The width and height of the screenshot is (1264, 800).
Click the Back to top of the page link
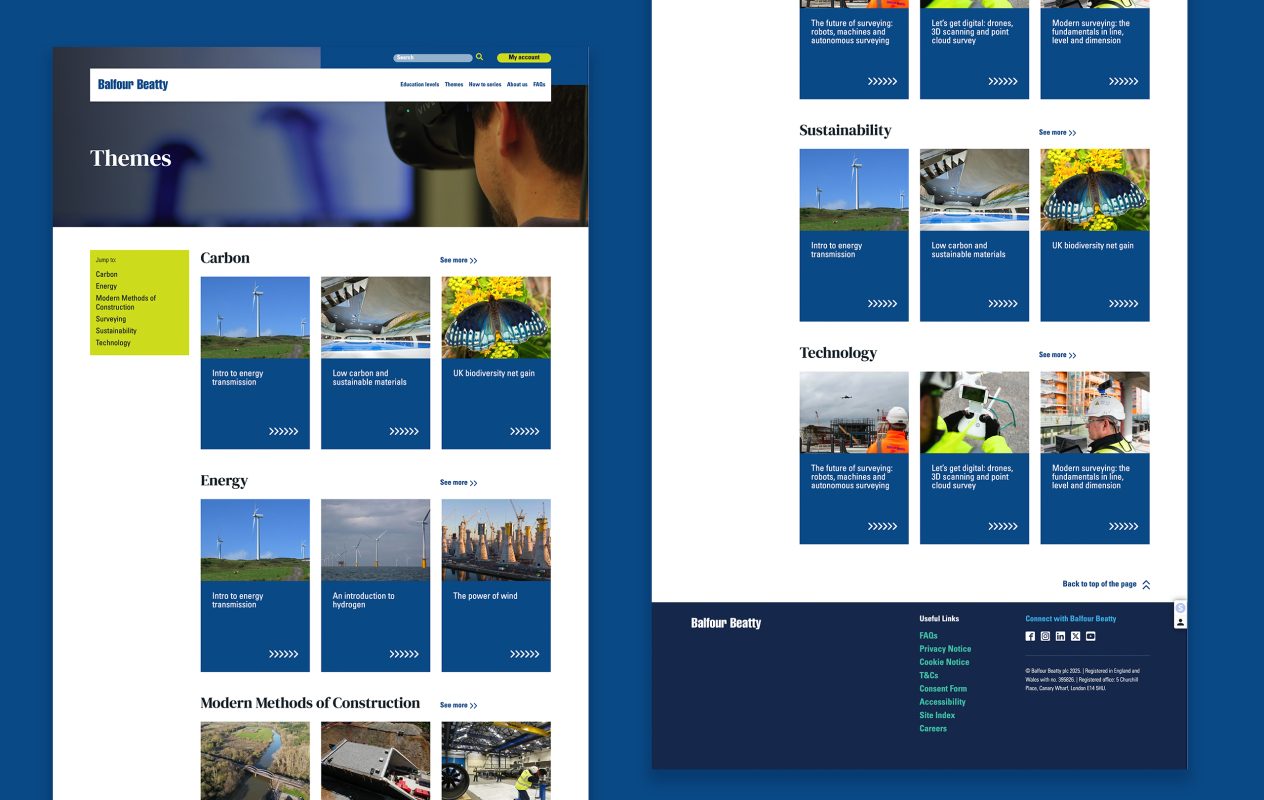click(1099, 584)
